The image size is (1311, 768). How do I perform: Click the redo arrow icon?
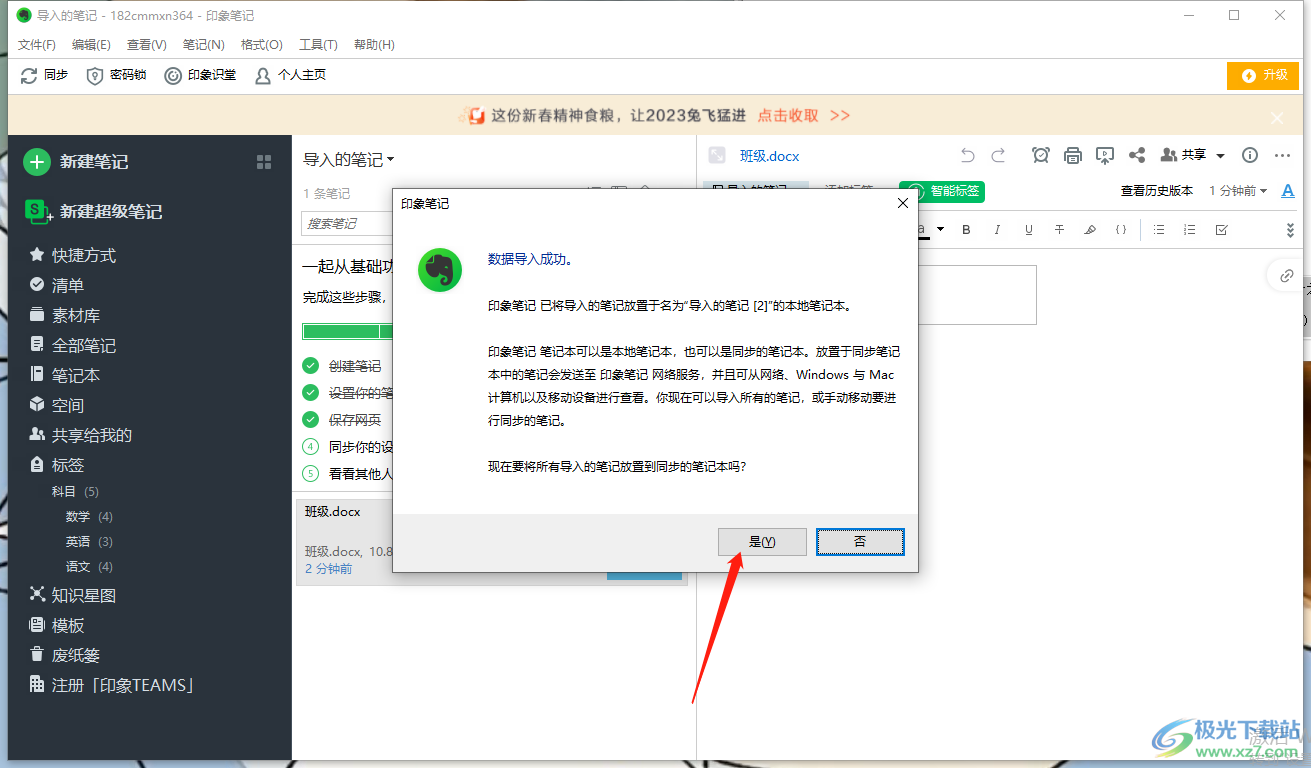click(x=998, y=155)
